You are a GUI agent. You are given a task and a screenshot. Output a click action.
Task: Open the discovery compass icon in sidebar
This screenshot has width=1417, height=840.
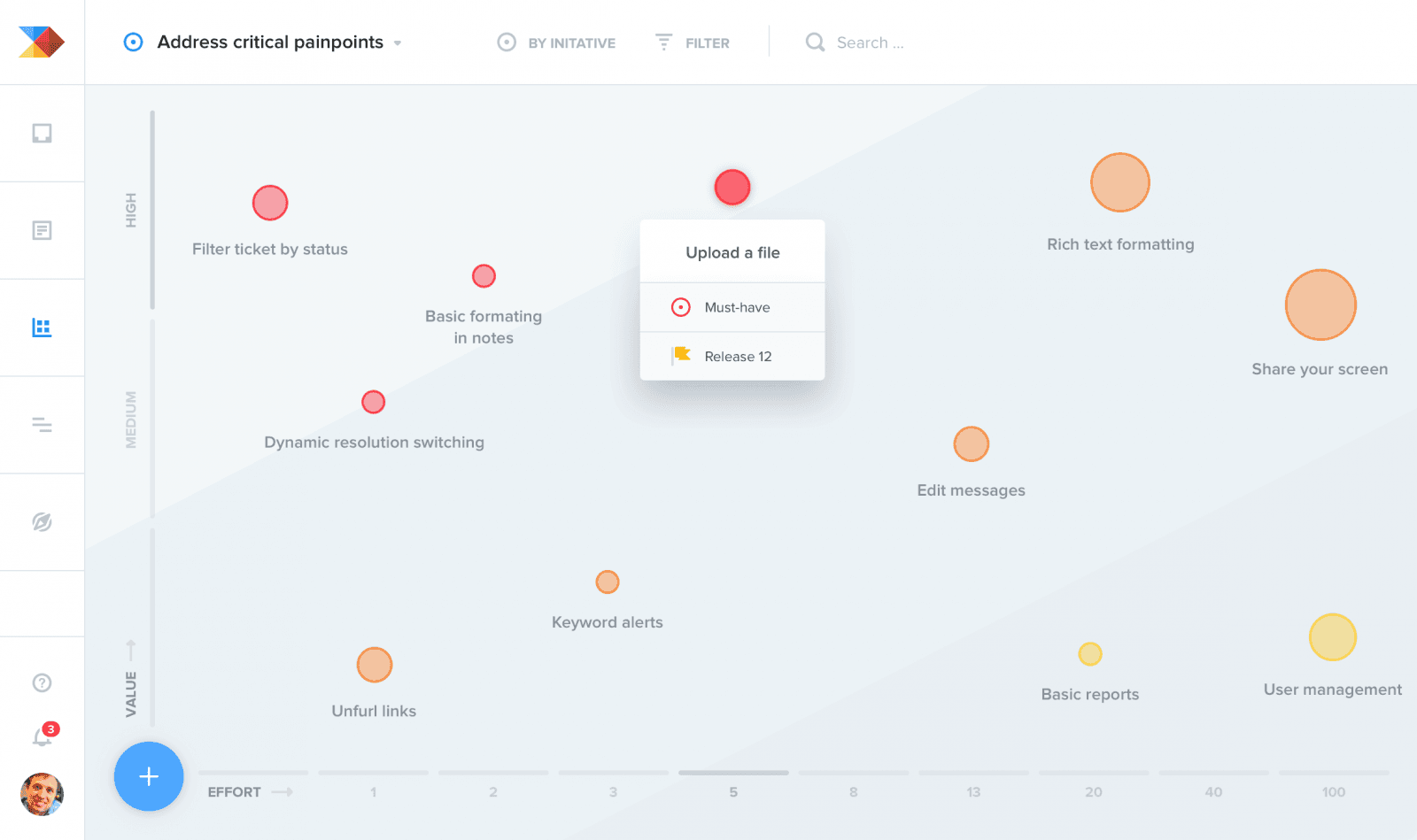(42, 521)
